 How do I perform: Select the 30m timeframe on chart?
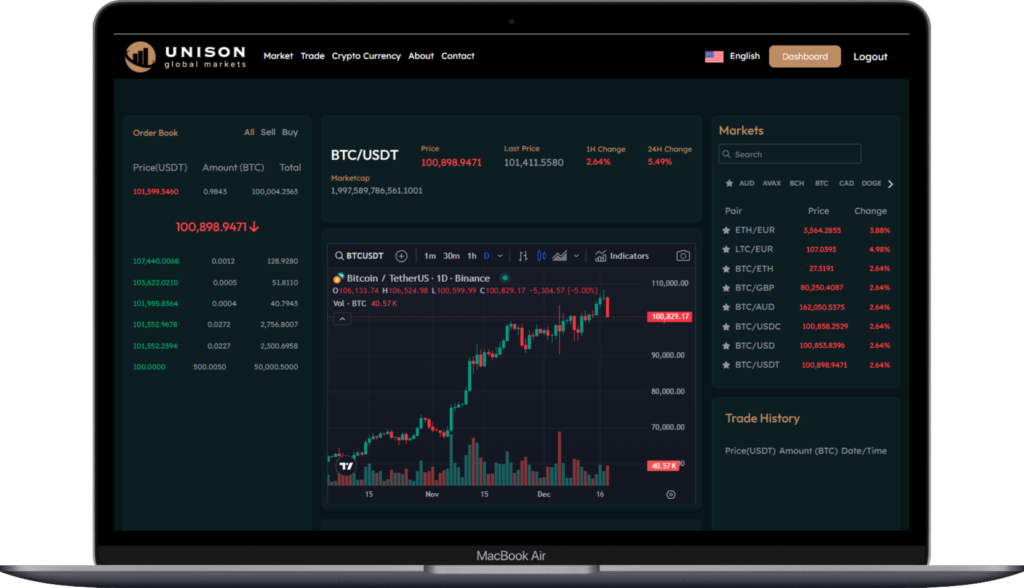451,256
